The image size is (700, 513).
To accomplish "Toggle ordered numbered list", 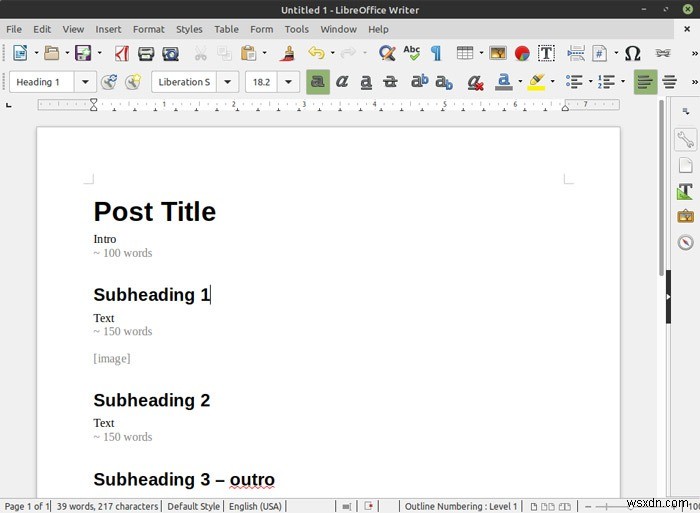I will click(x=606, y=82).
